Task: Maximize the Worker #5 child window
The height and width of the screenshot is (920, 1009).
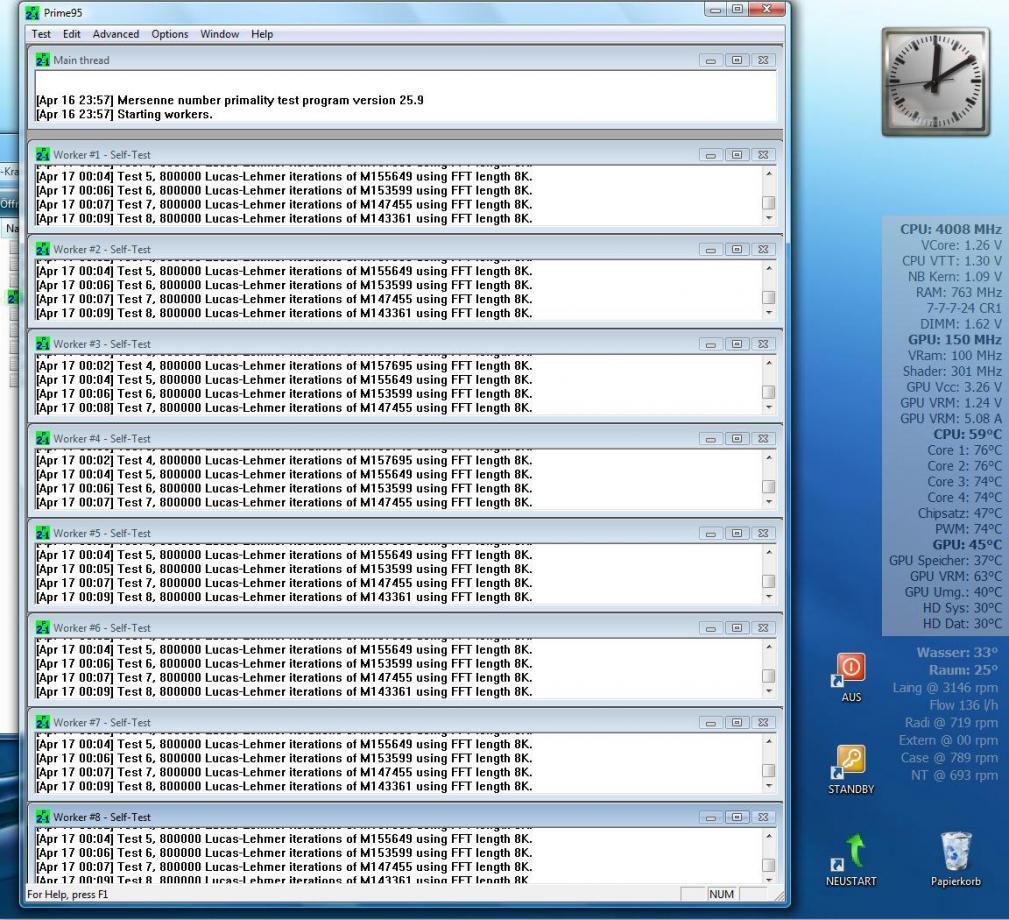Action: pos(737,533)
